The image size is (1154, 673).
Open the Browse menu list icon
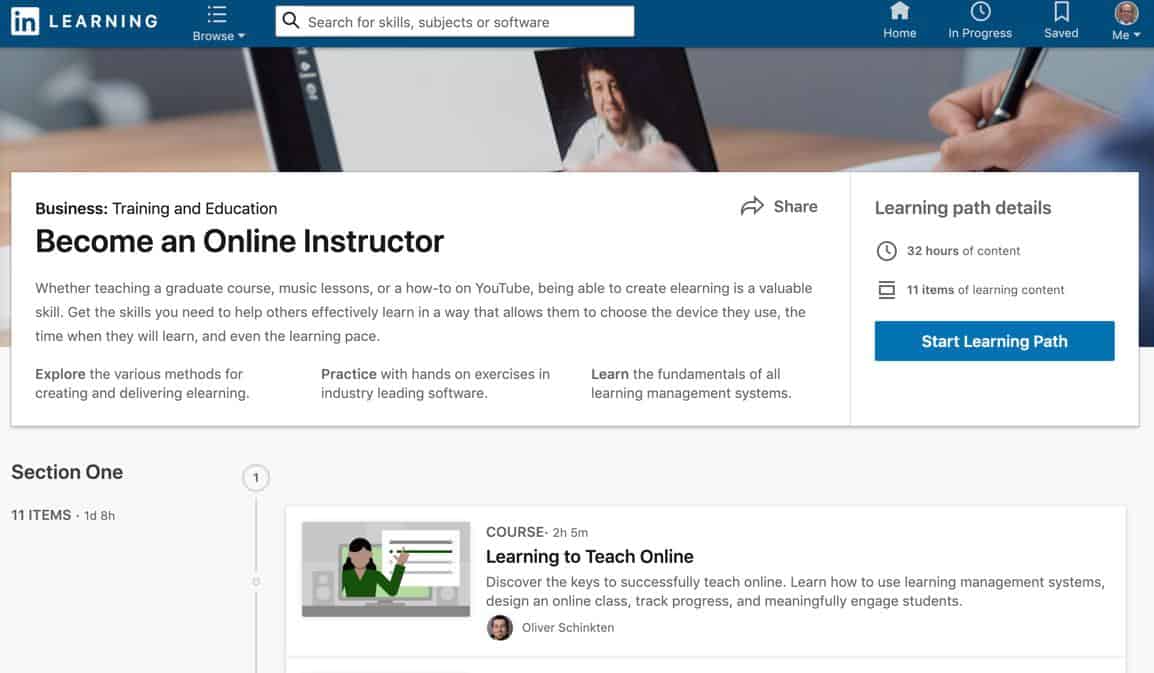click(x=217, y=14)
